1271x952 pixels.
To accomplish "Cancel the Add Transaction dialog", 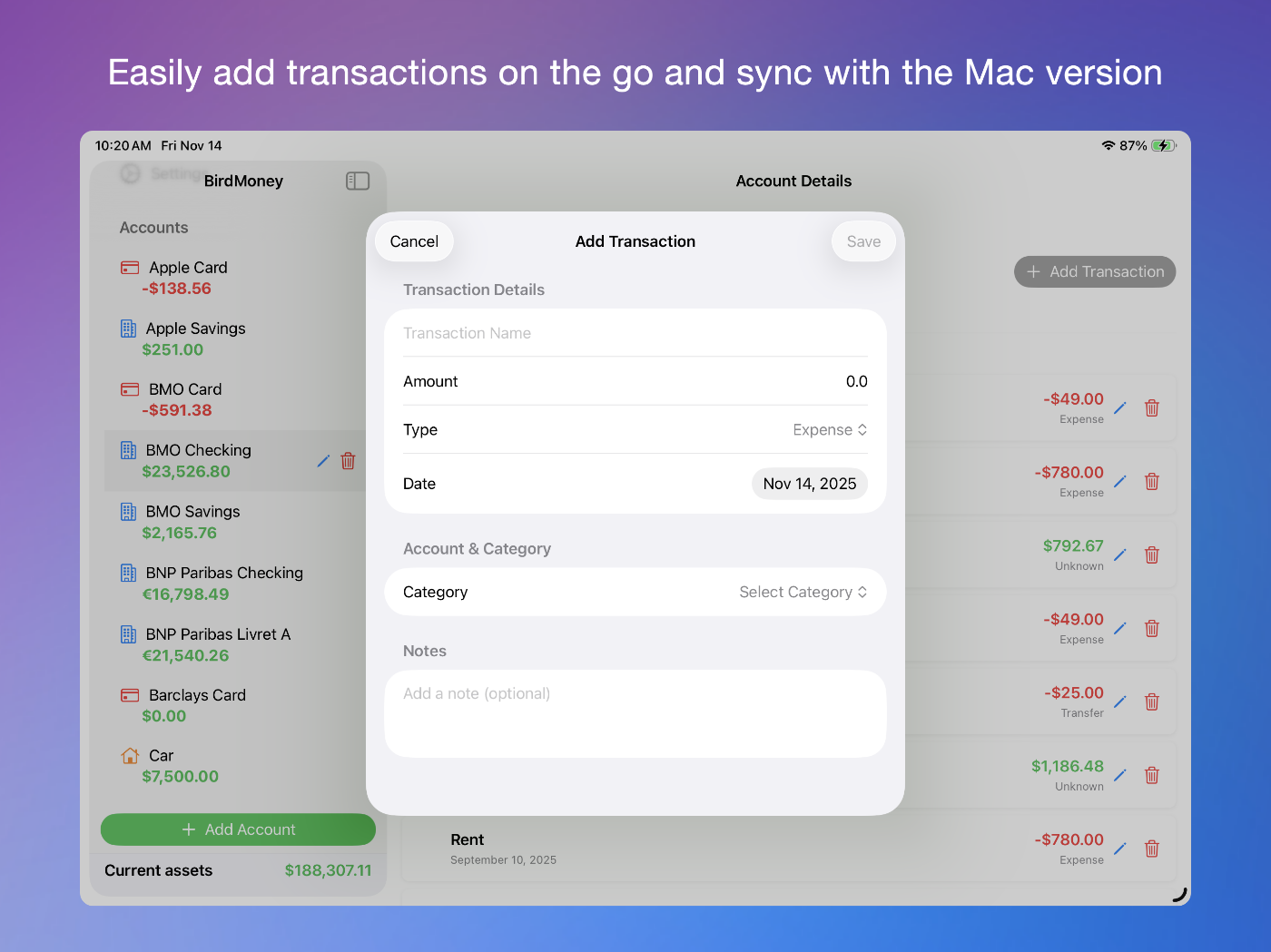I will tap(414, 241).
